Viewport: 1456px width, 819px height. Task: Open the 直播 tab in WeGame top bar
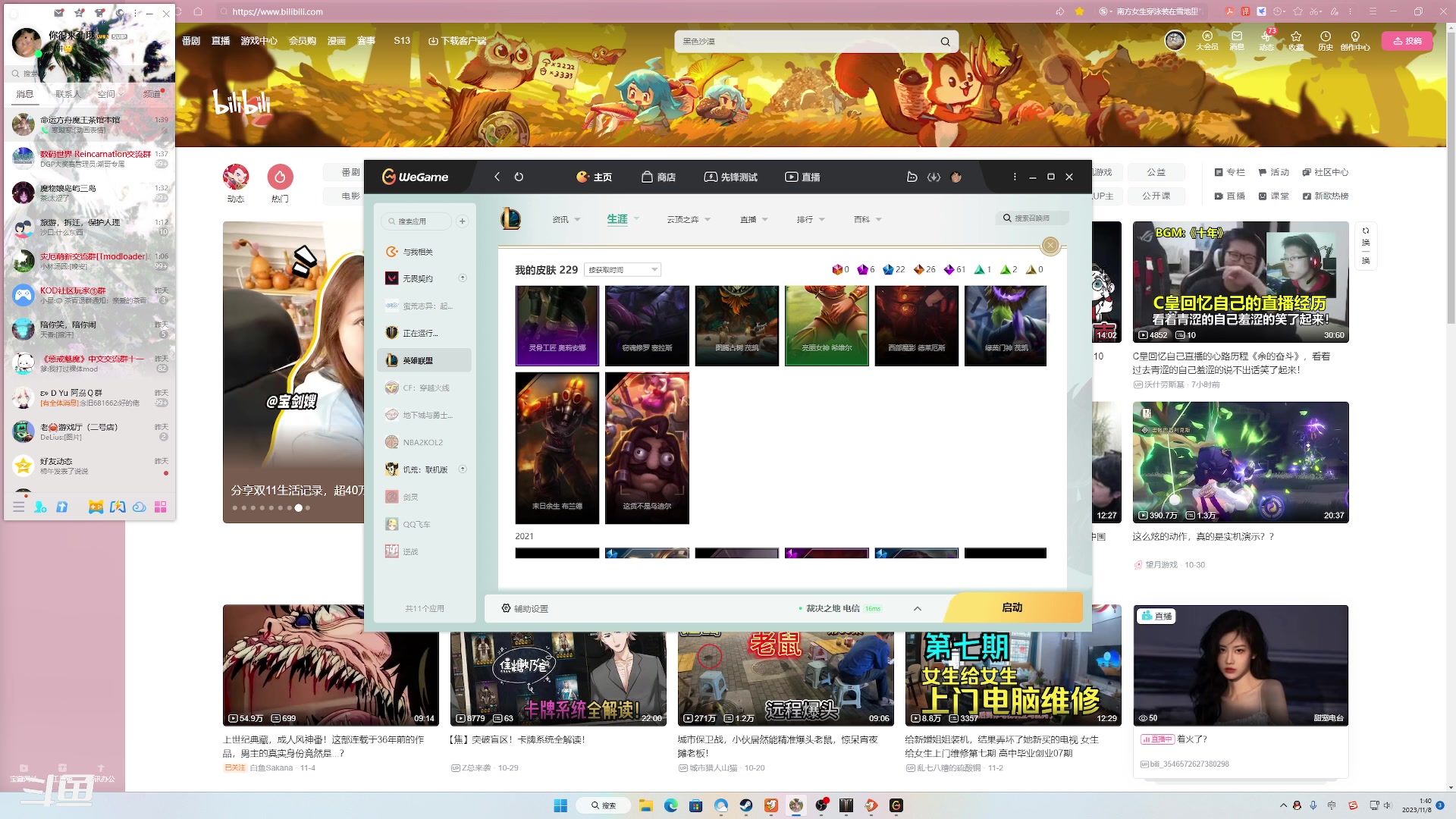[802, 177]
